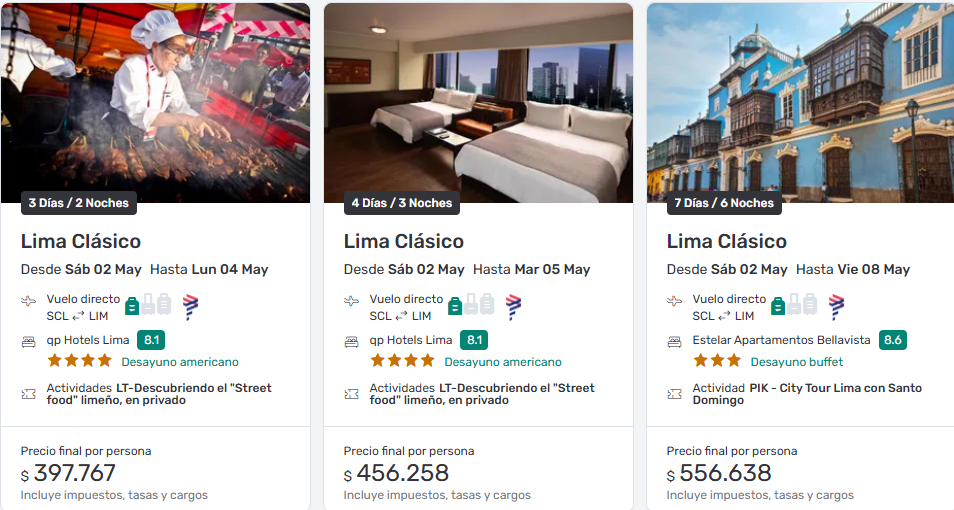Click the activity ticket icon in the 7-day package

tap(675, 394)
